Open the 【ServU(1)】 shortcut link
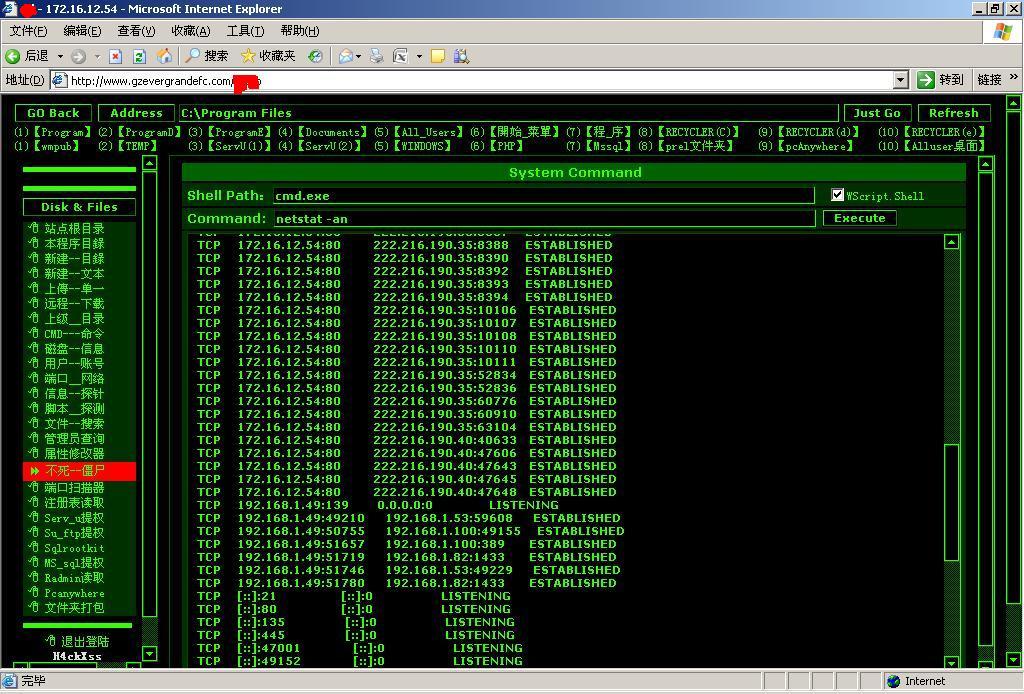The image size is (1024, 694). [239, 146]
